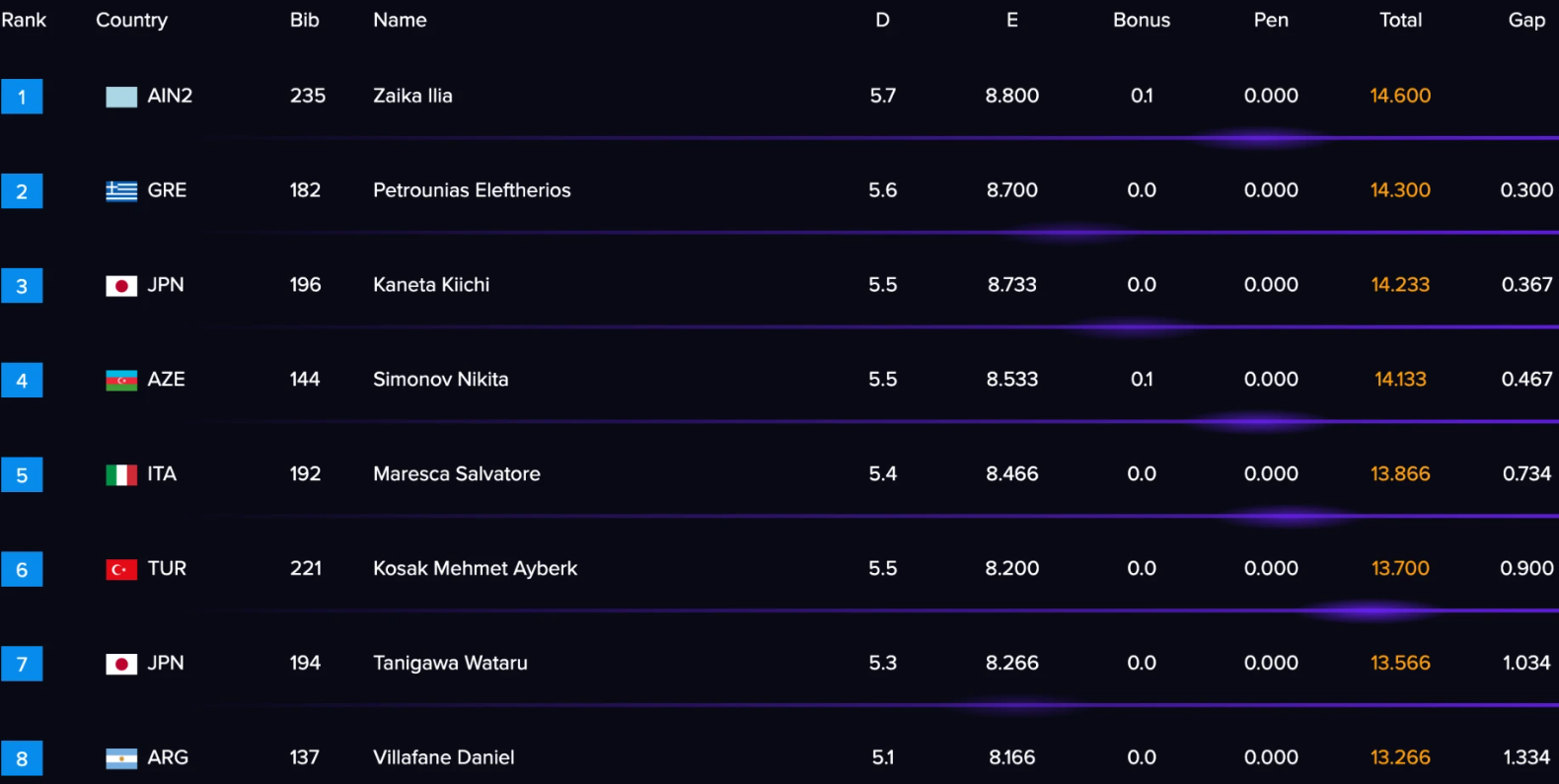Click the Turkey flag beside TUR

tap(121, 570)
